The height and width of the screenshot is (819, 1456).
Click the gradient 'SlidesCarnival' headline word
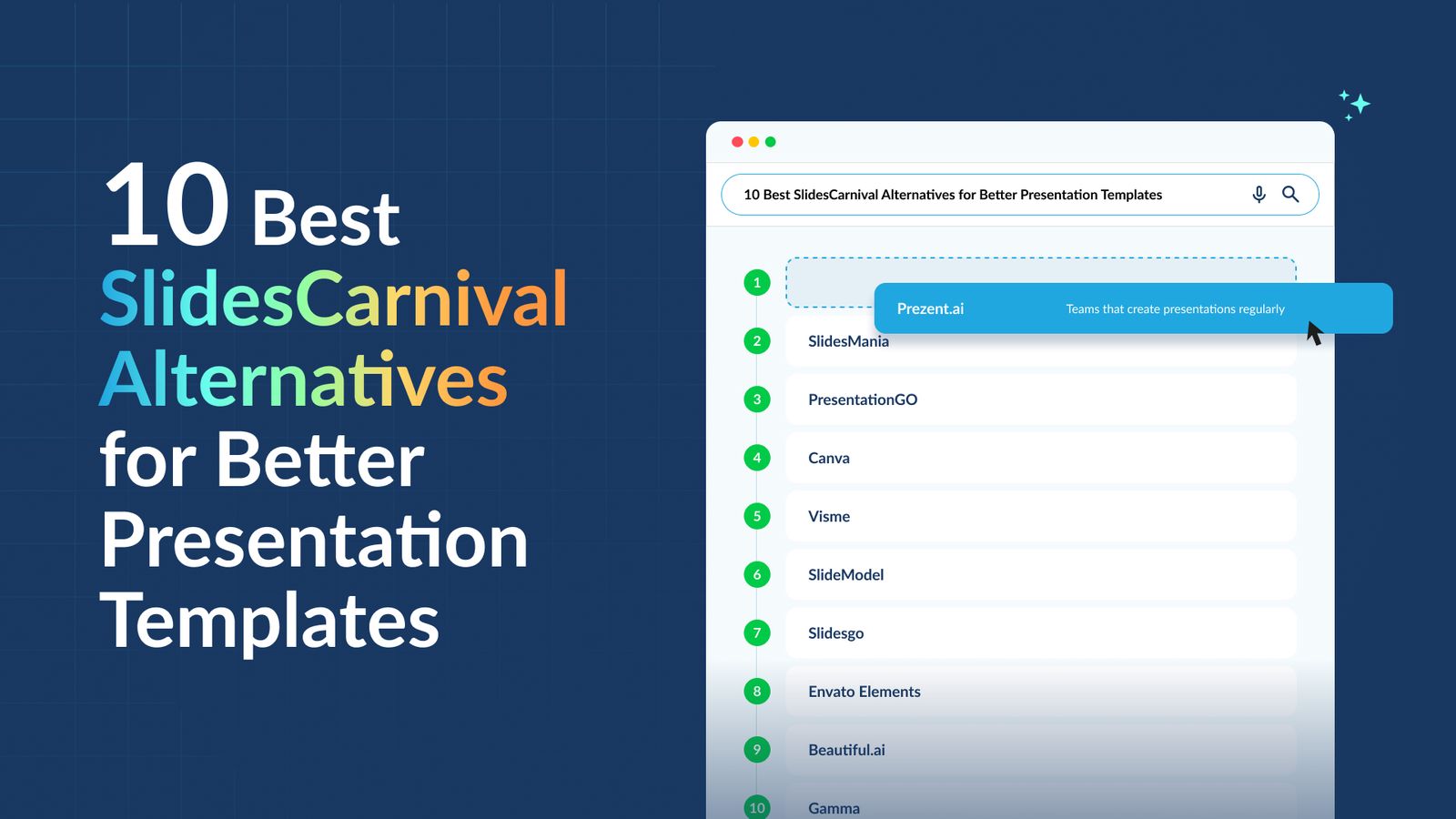tap(333, 298)
